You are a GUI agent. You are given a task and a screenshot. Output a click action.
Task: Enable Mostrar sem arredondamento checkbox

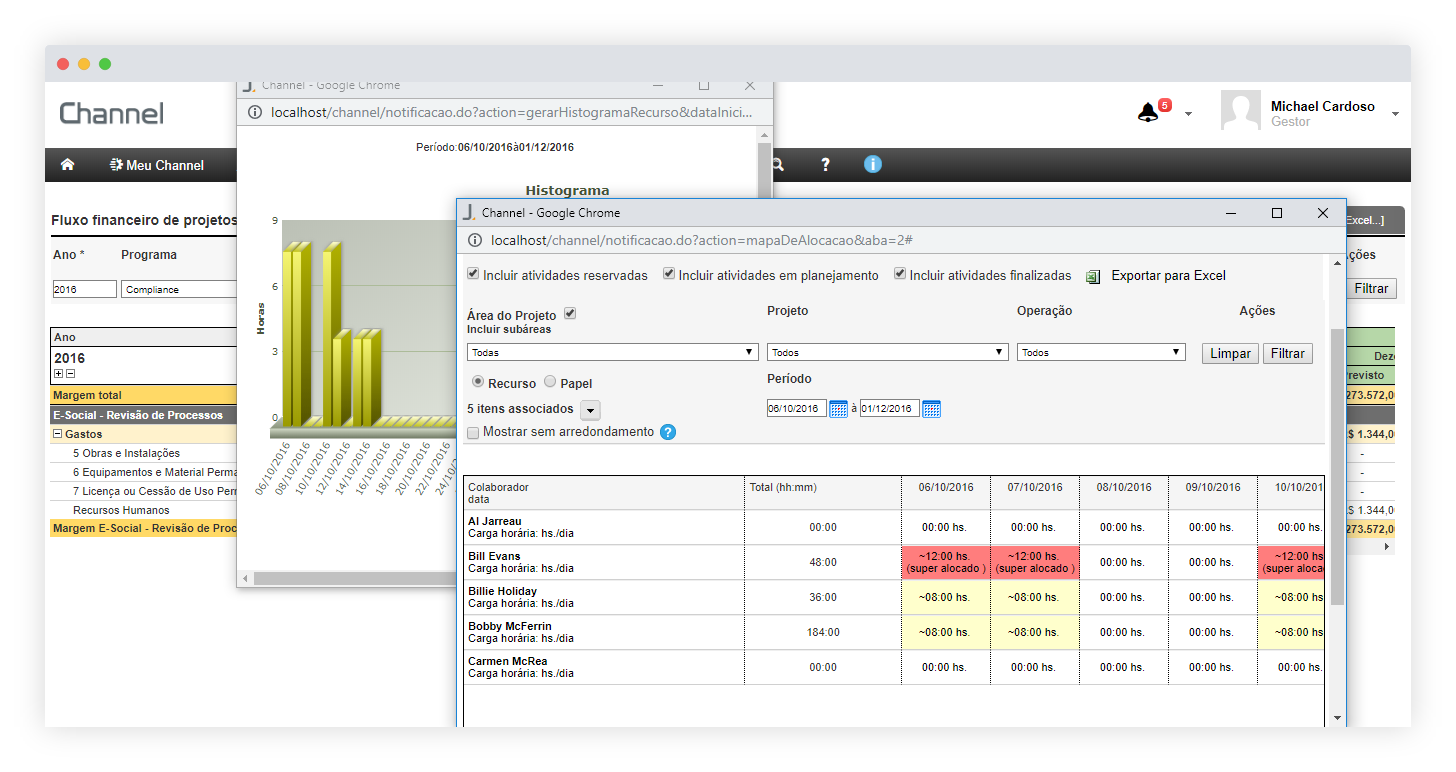[x=473, y=432]
